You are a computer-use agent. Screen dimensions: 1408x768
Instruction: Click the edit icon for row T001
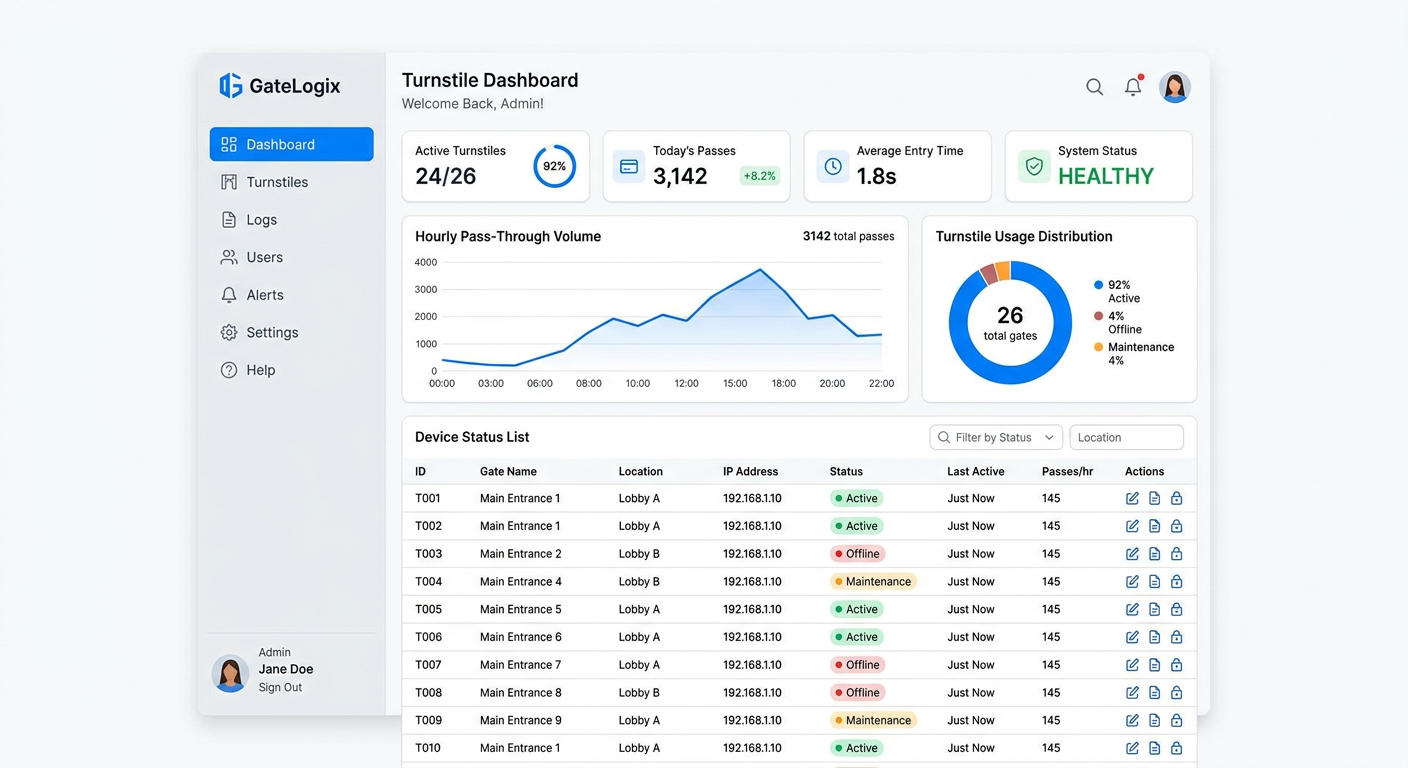point(1132,498)
